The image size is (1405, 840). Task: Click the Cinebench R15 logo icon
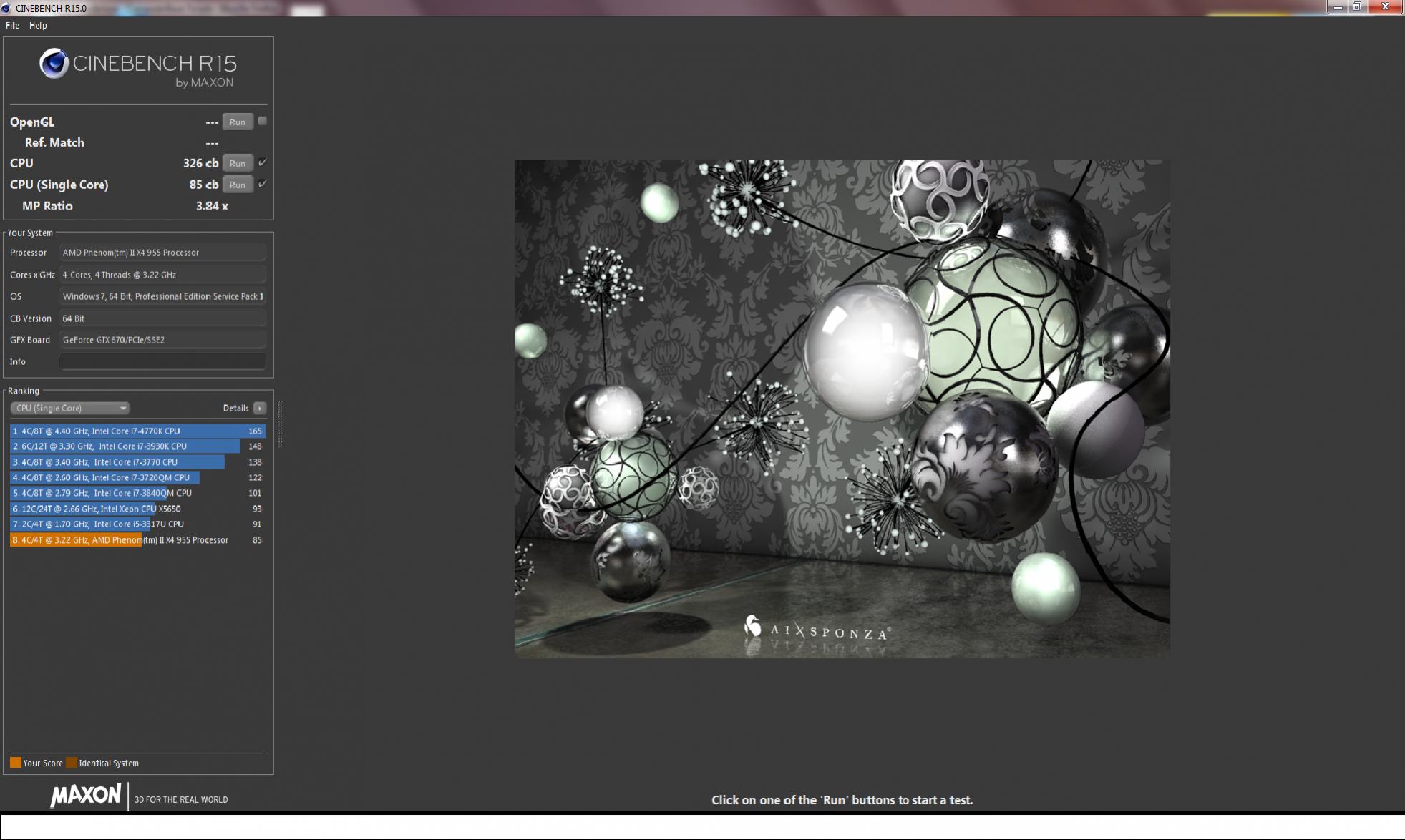(x=54, y=64)
